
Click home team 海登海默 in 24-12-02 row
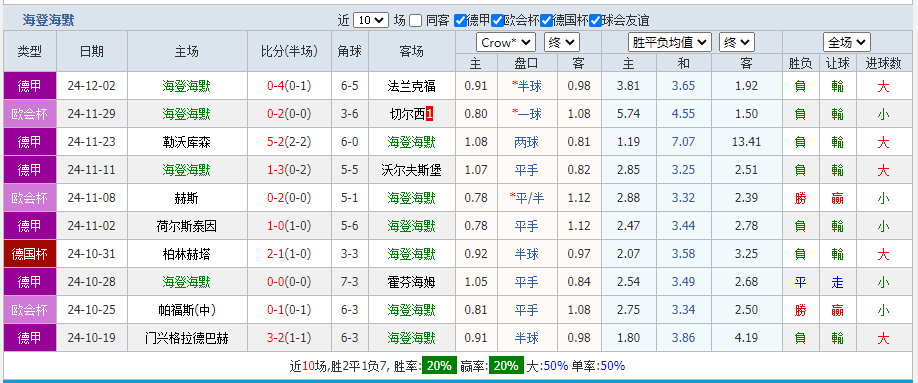[186, 86]
